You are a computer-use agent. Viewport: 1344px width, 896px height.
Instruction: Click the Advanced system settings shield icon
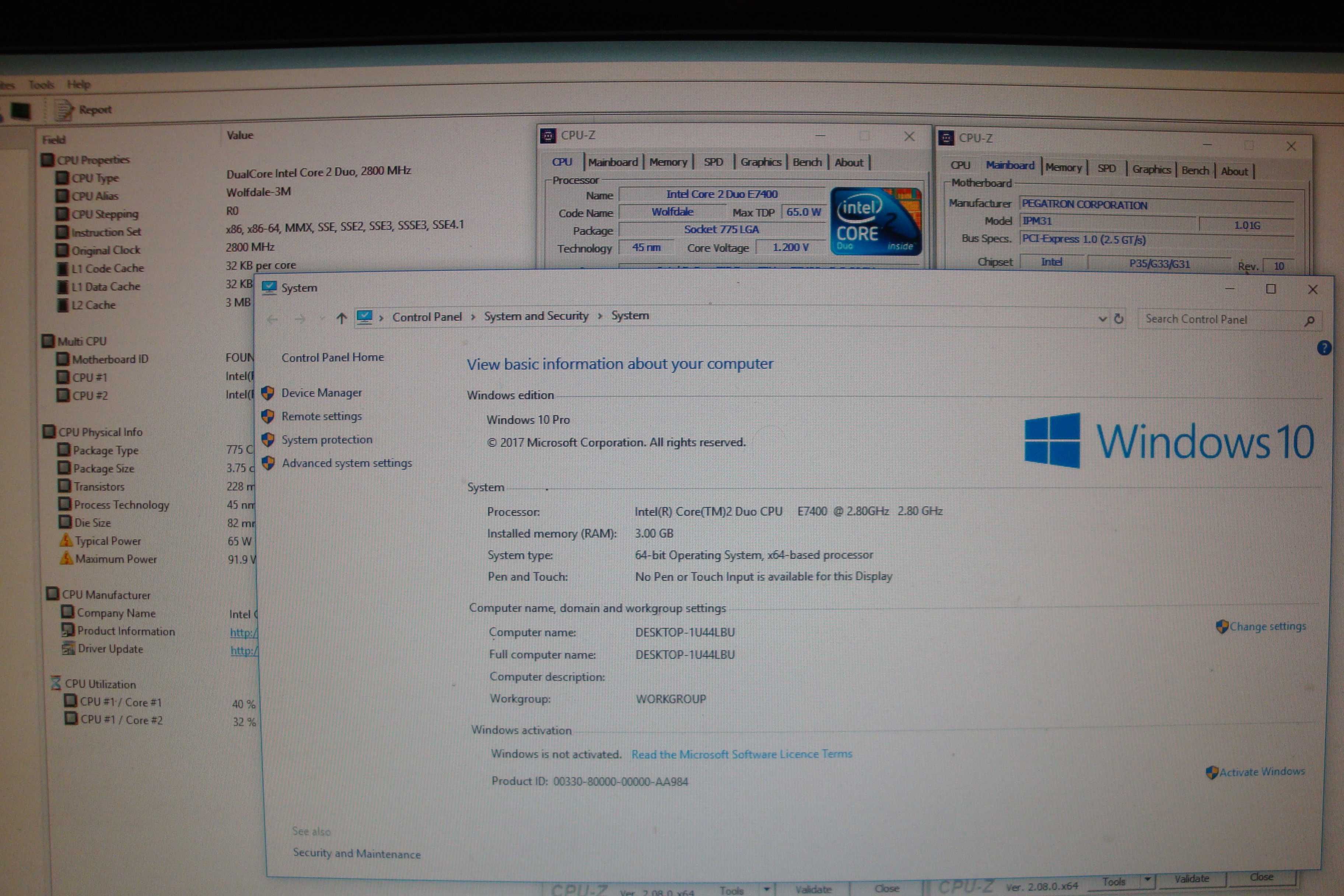pos(267,463)
